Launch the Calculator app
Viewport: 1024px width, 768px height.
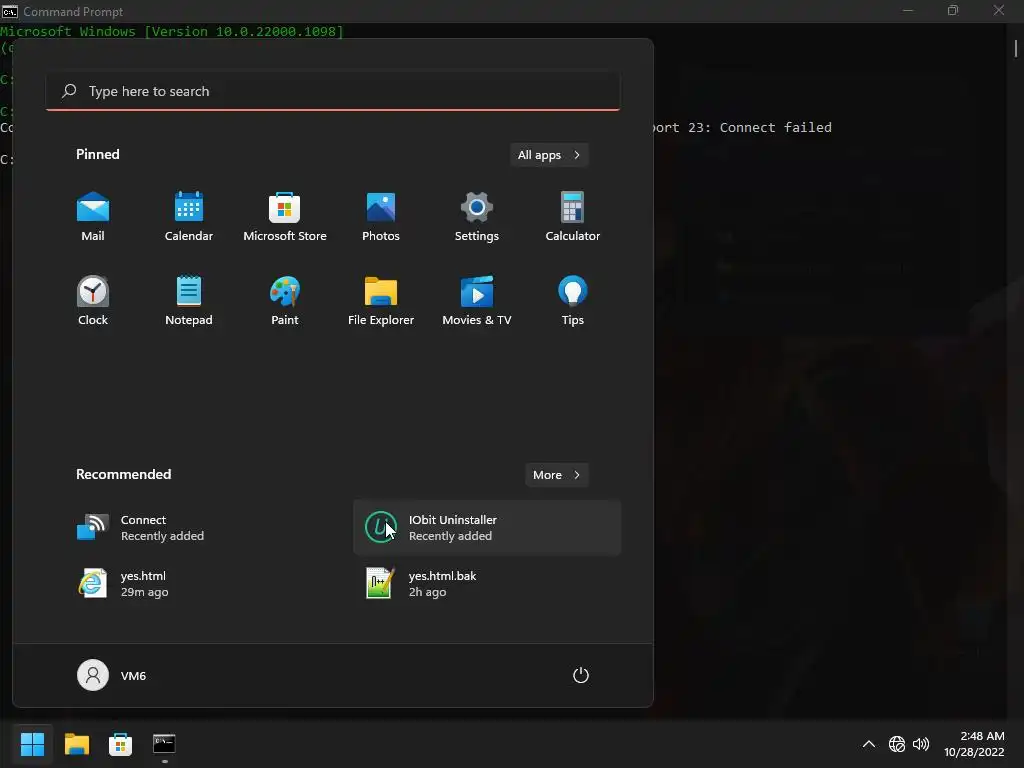[573, 217]
